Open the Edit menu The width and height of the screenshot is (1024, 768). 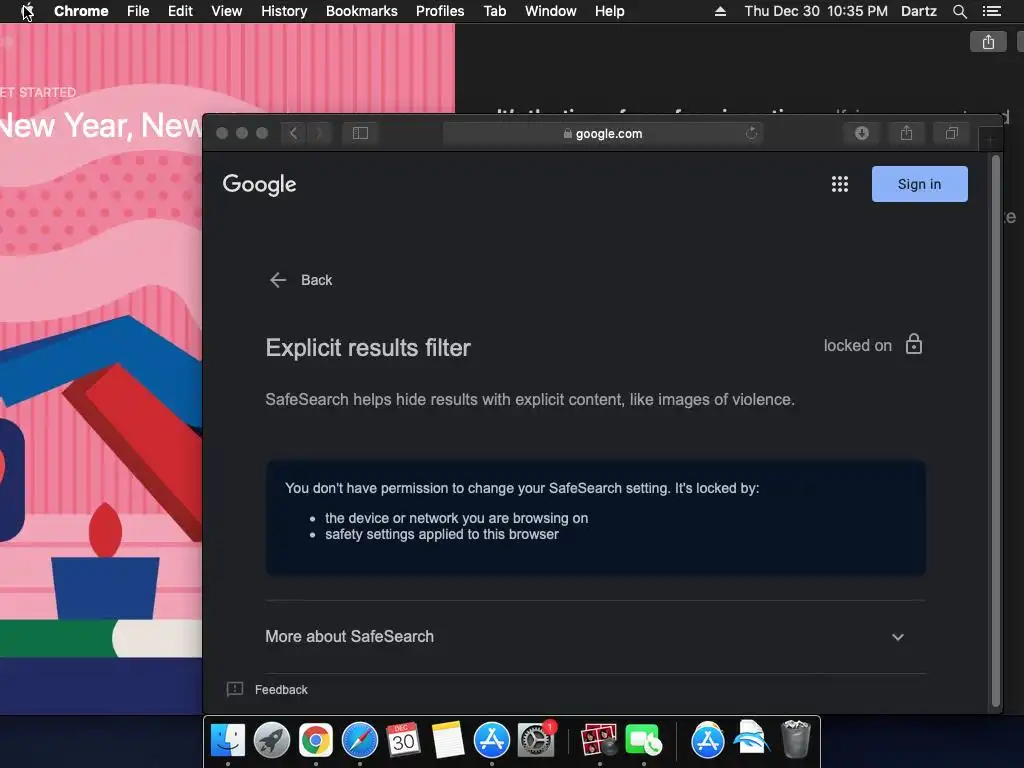180,11
